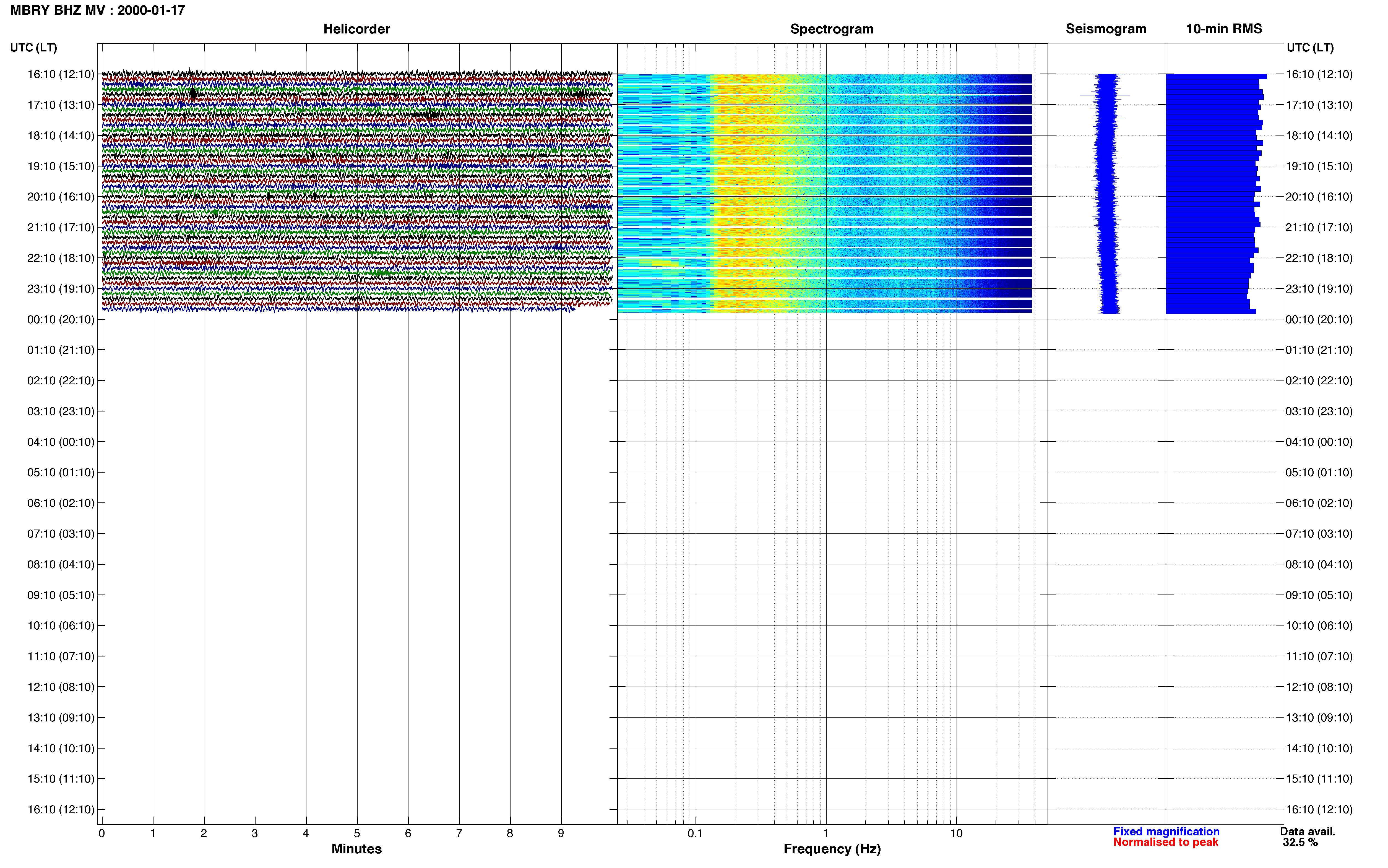The image size is (1388, 868).
Task: Click the 'Normalised to peak' legend text
Action: pos(1165,842)
